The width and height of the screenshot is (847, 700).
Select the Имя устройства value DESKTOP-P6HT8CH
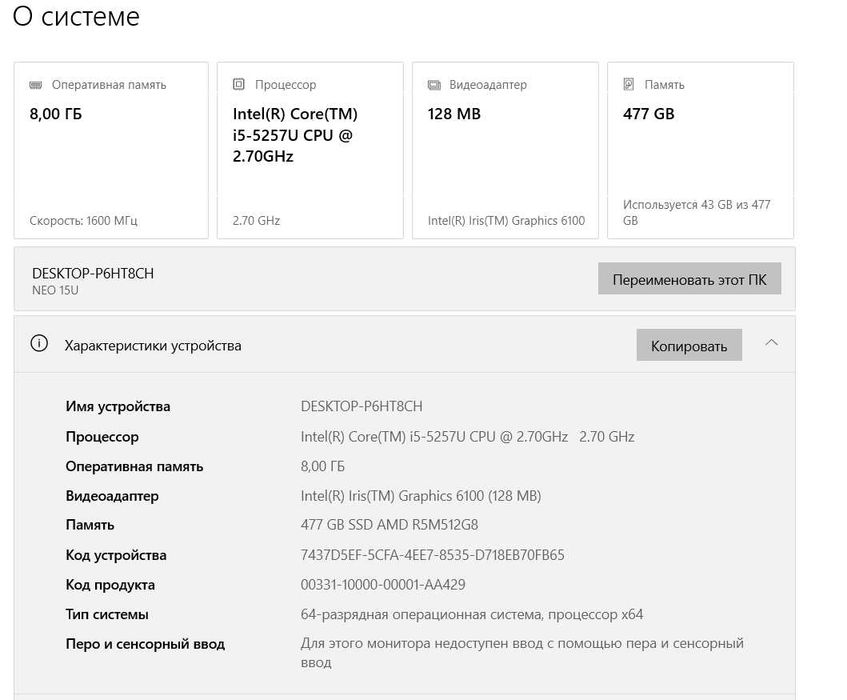361,406
